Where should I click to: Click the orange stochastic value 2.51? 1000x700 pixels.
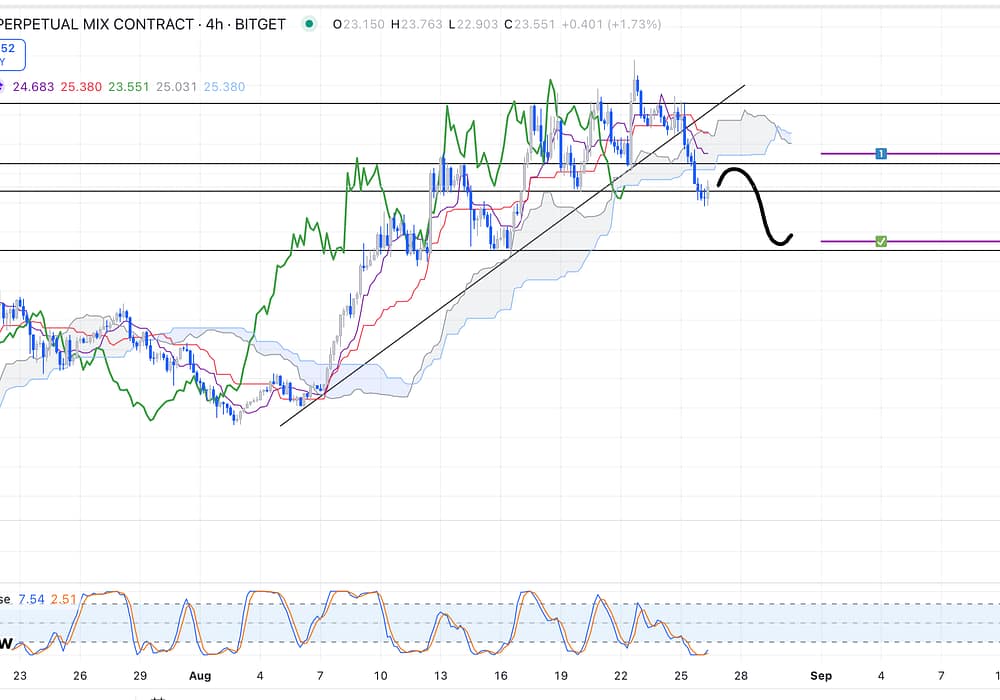(x=65, y=599)
